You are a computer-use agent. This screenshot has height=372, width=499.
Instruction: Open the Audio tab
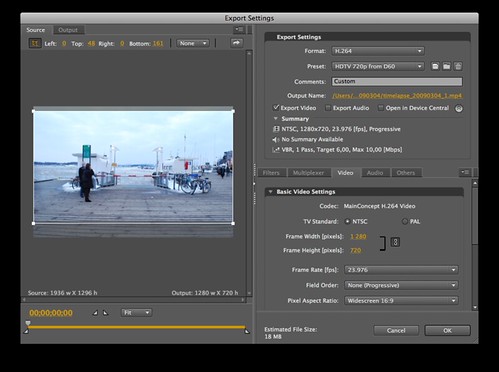[x=375, y=173]
